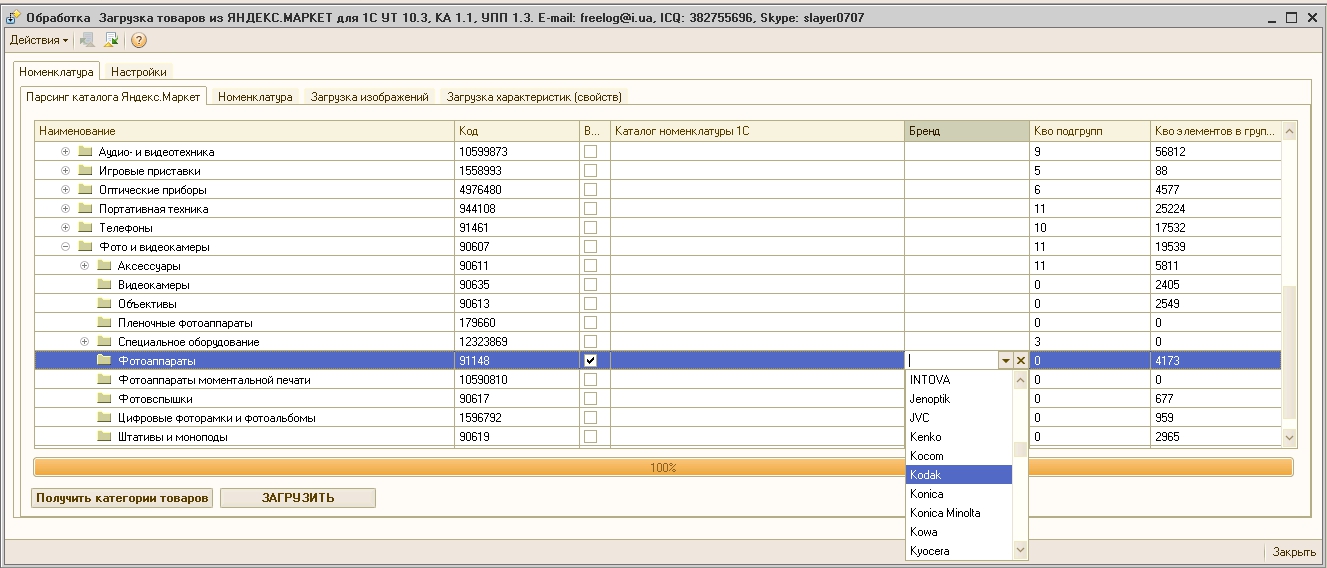Image resolution: width=1327 pixels, height=568 pixels.
Task: Click folder icon of Объективы row
Action: 104,304
